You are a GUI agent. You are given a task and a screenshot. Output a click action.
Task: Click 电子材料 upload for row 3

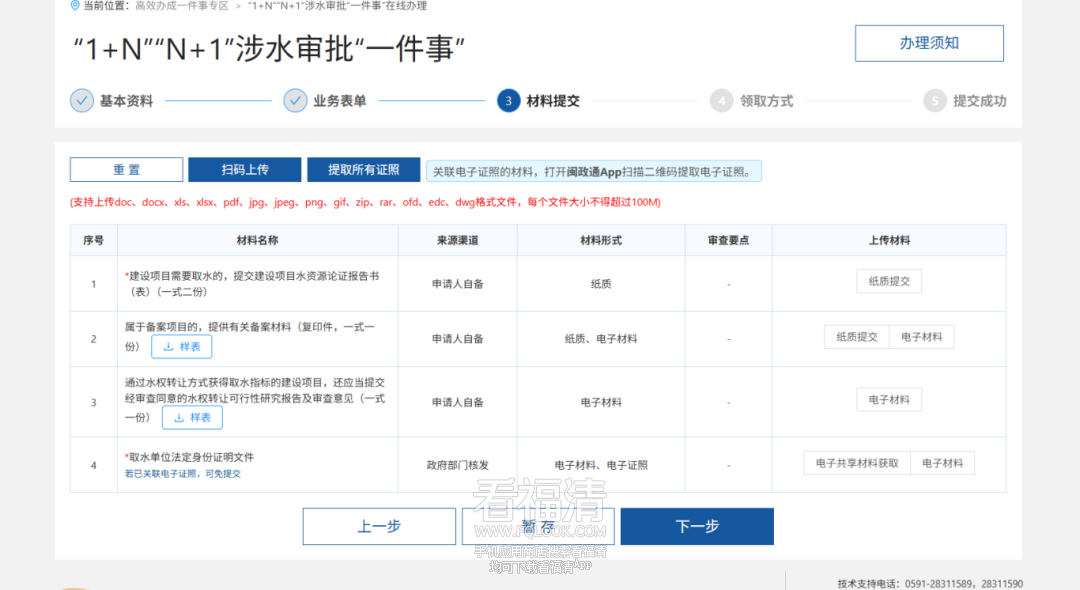pos(889,400)
